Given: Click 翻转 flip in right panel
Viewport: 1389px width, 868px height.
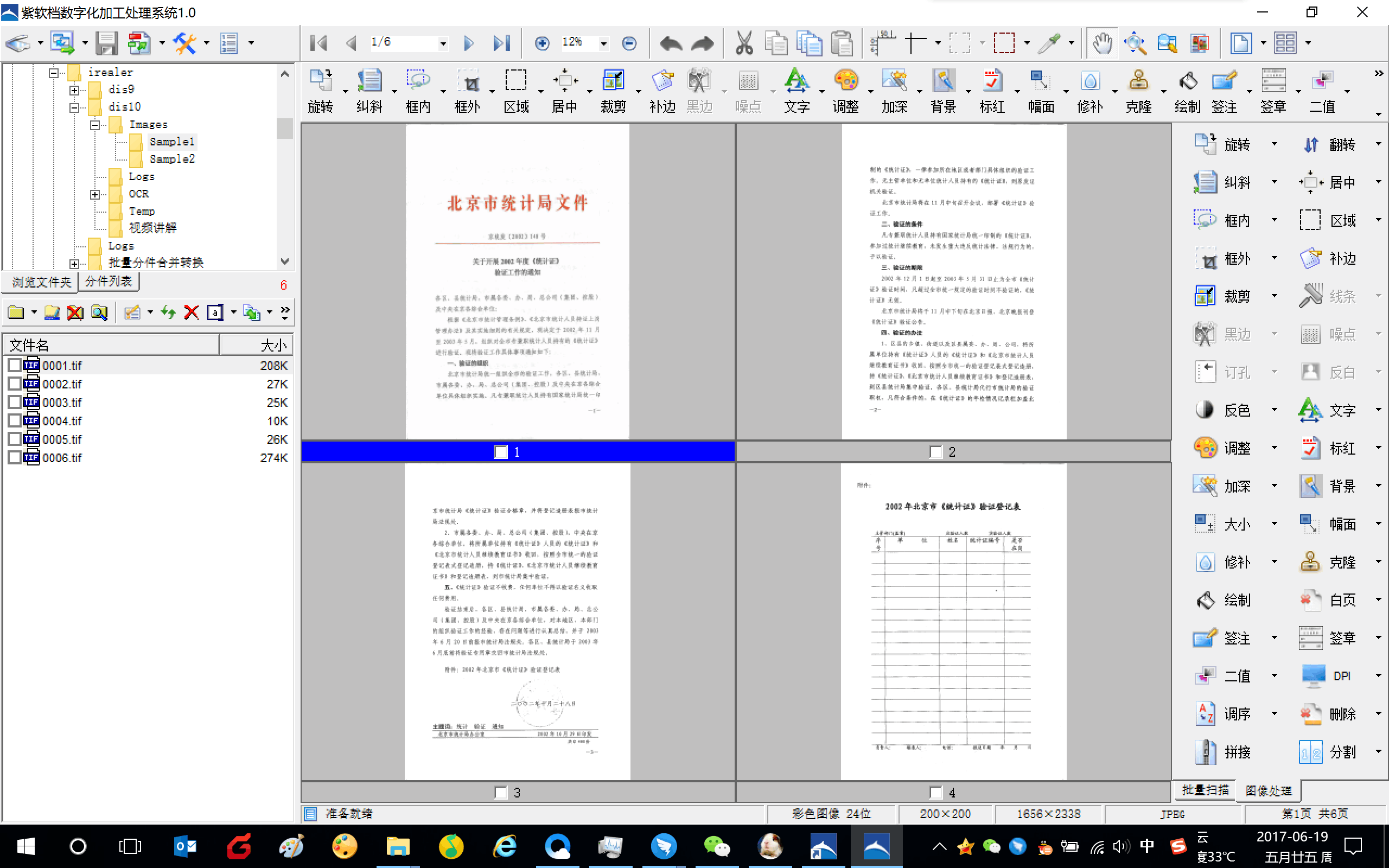Looking at the screenshot, I should [x=1329, y=144].
